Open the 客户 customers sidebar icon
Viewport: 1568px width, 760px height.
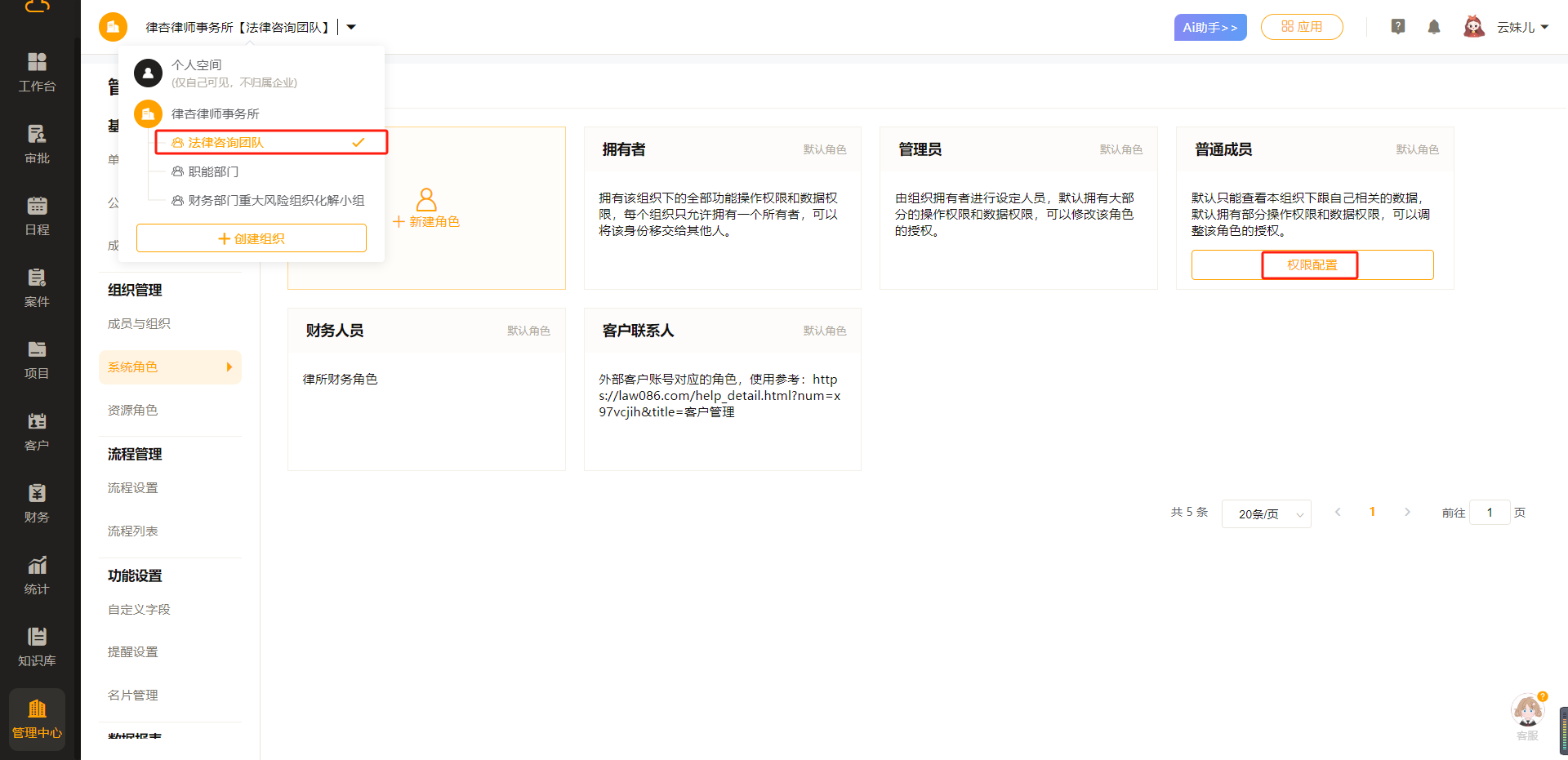(x=37, y=431)
